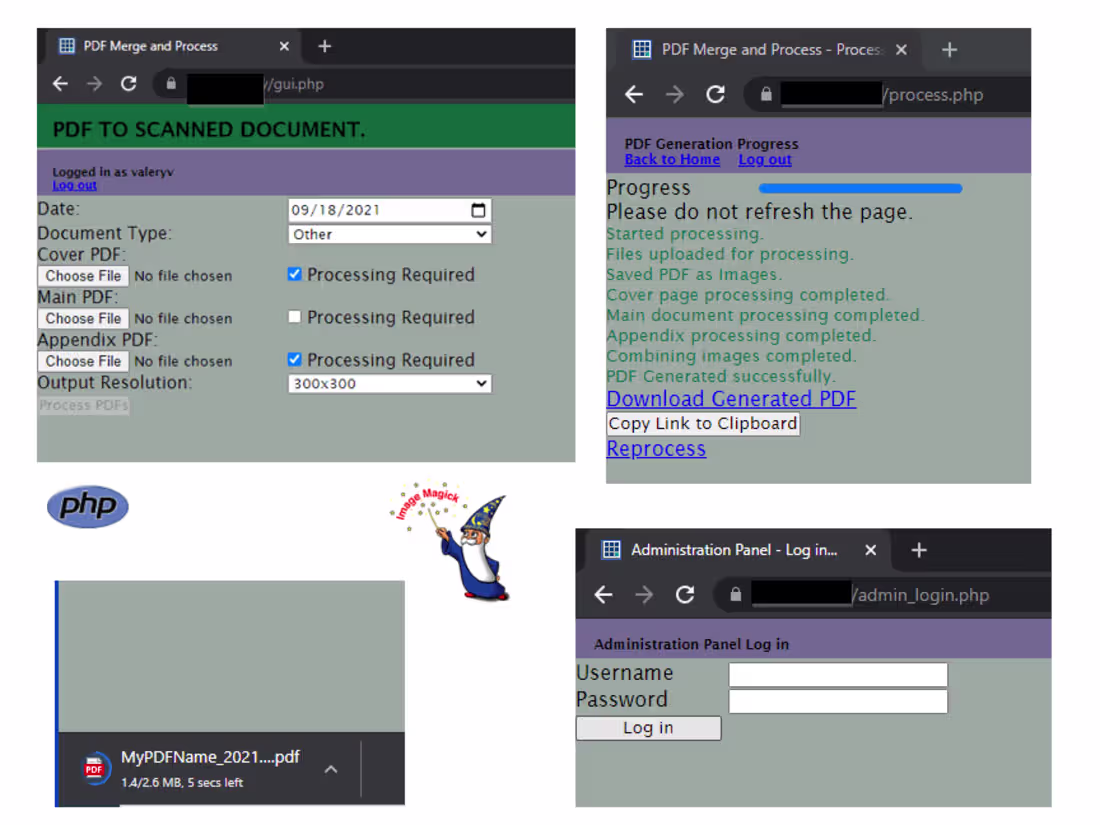This screenshot has height=825, width=1100.
Task: Click the Download Generated PDF link
Action: [731, 398]
